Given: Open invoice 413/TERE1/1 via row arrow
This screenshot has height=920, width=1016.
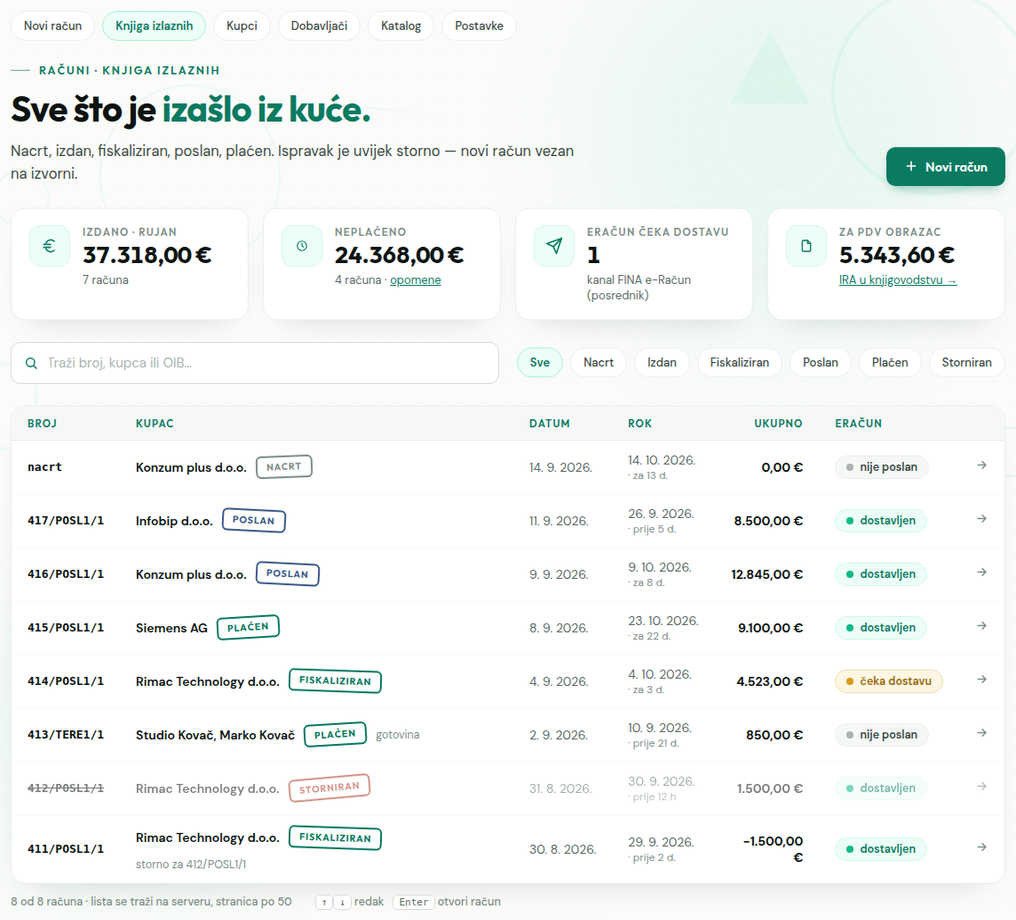Looking at the screenshot, I should (982, 733).
